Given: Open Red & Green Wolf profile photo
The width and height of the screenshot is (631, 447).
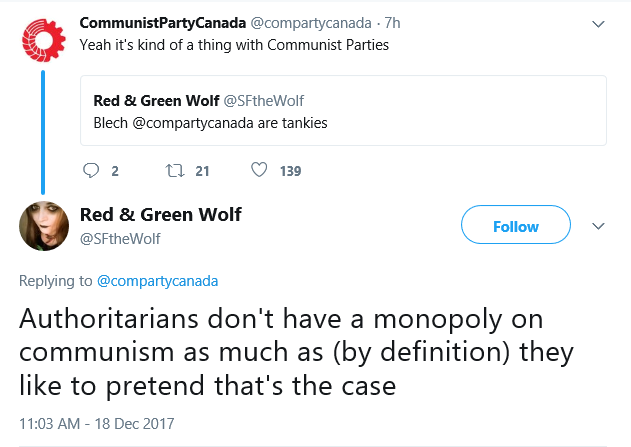Looking at the screenshot, I should (44, 226).
